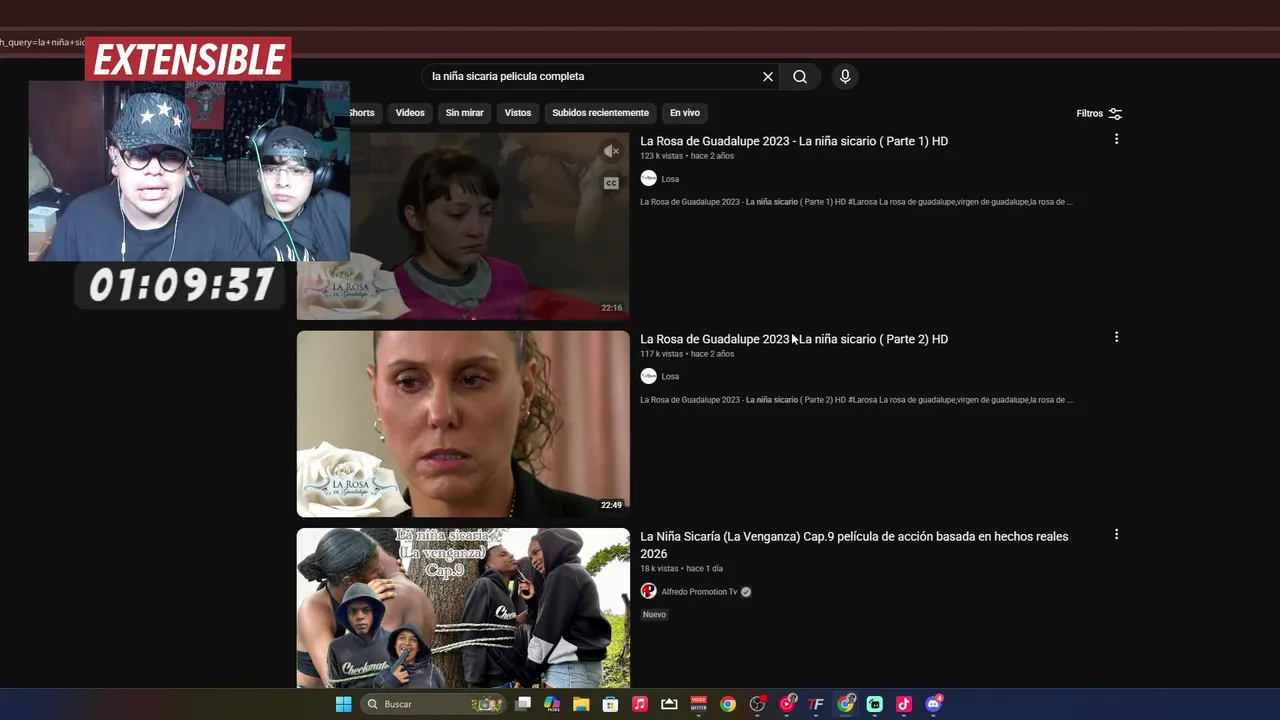1280x720 pixels.
Task: Click the Parte 2 video description snippet
Action: [x=856, y=400]
